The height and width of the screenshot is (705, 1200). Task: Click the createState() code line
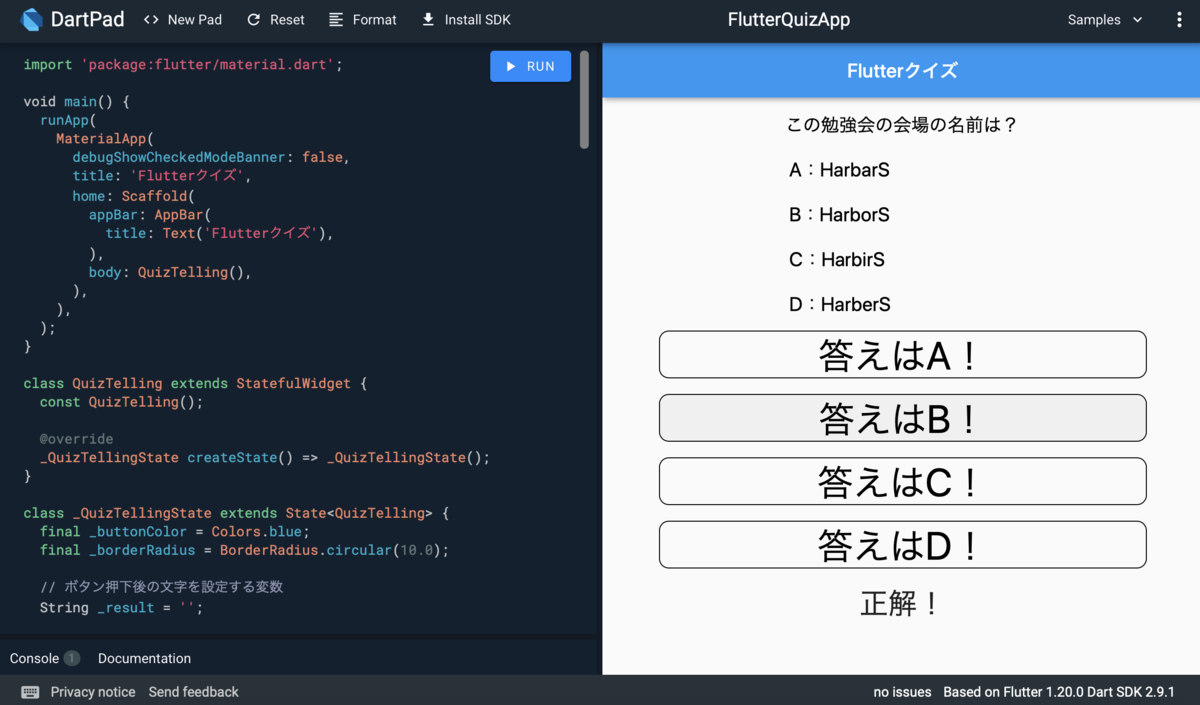point(265,457)
